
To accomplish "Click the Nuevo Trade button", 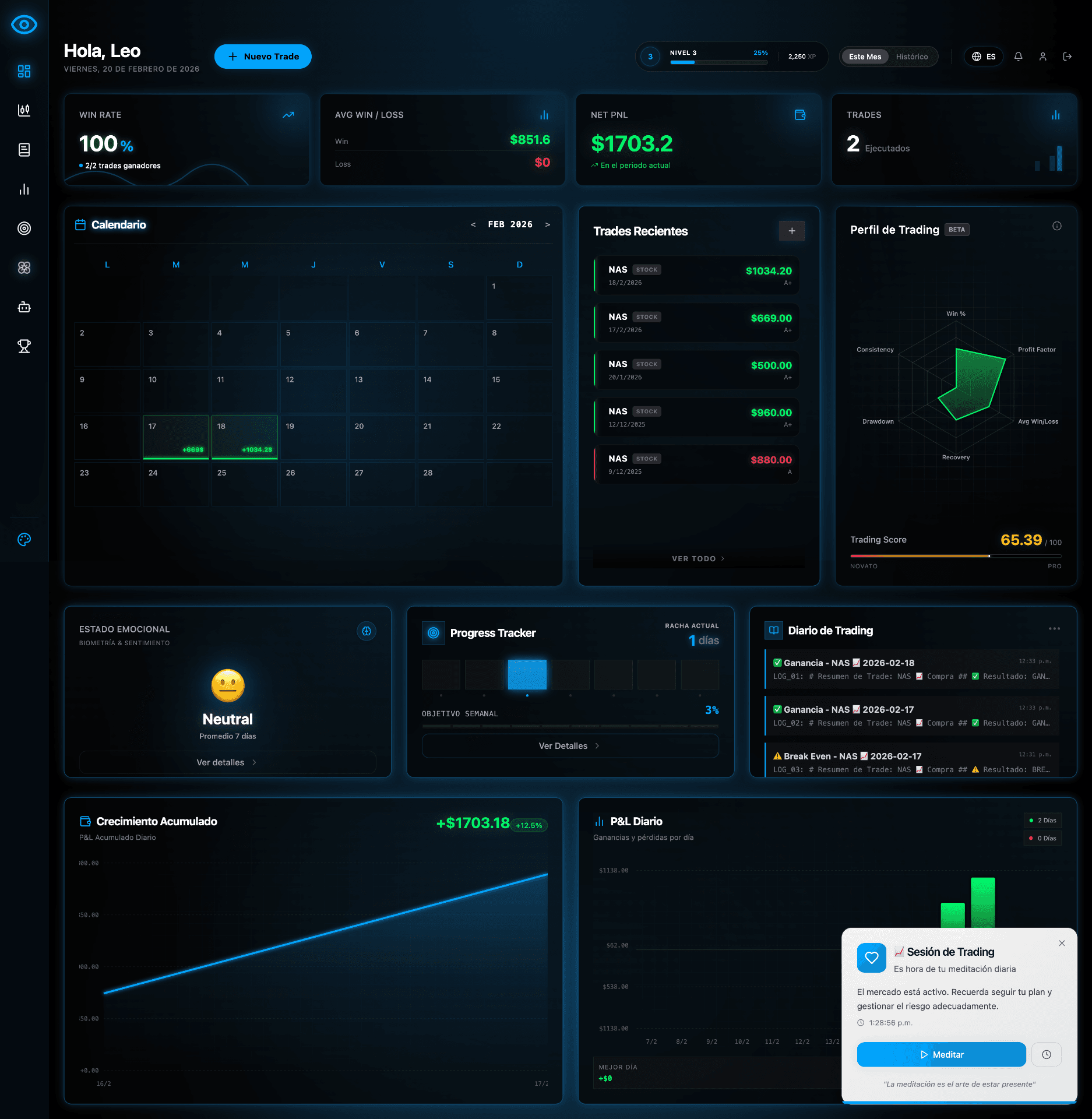I will coord(263,56).
